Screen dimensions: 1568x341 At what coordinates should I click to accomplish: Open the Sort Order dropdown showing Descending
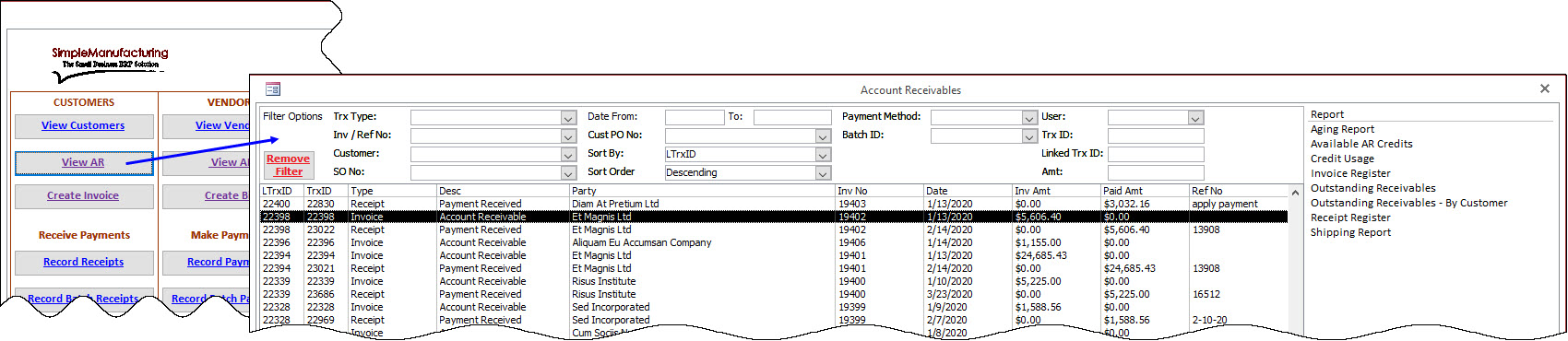pos(823,173)
